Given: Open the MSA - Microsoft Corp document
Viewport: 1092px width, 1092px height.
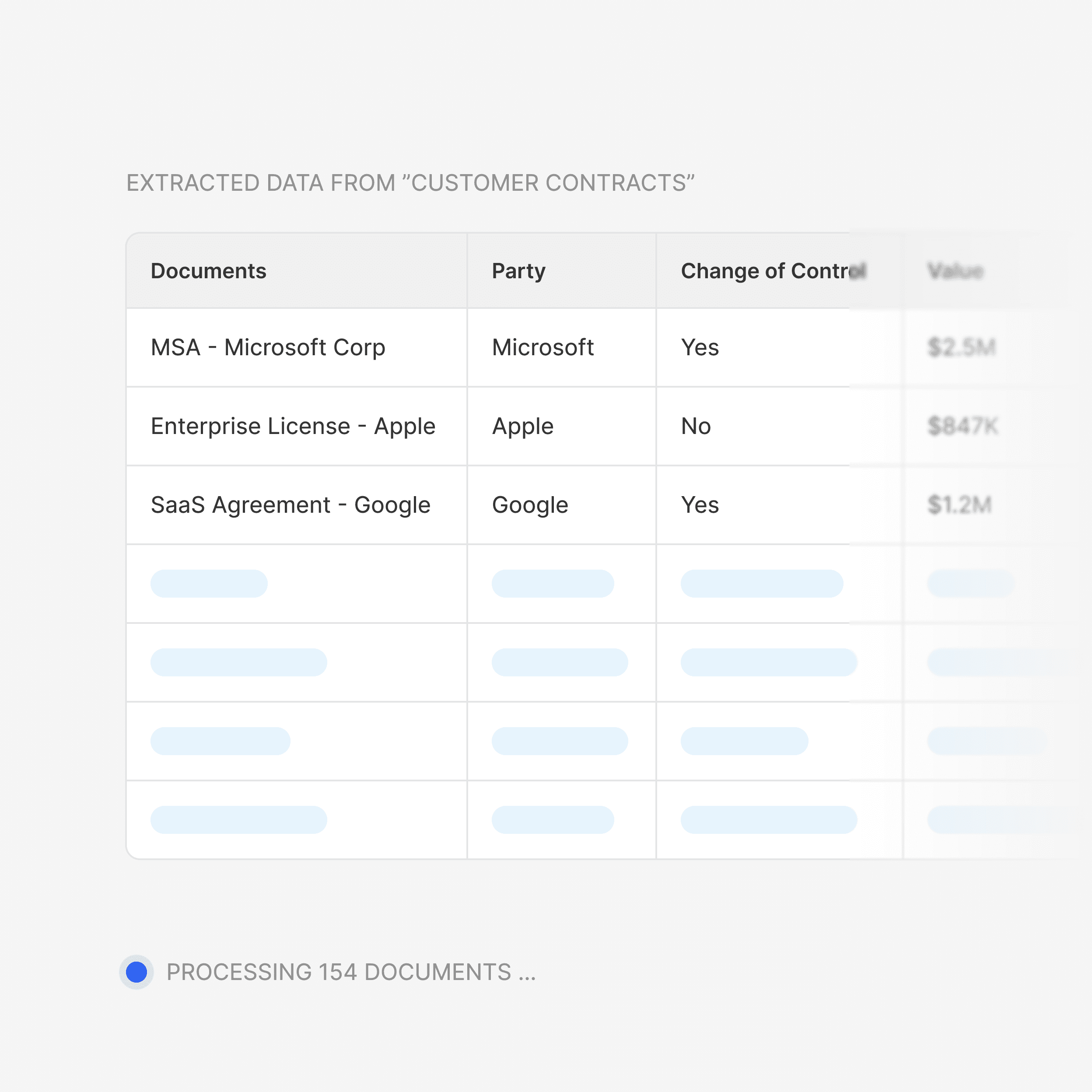Looking at the screenshot, I should click(x=268, y=348).
